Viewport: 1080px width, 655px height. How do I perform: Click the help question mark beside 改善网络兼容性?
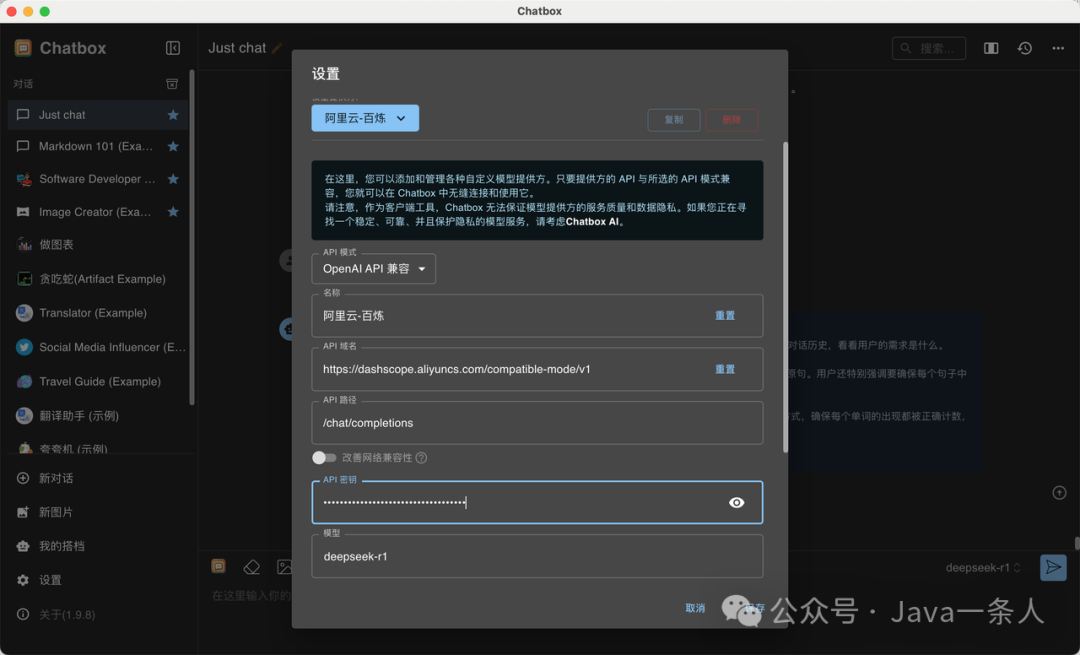tap(421, 458)
